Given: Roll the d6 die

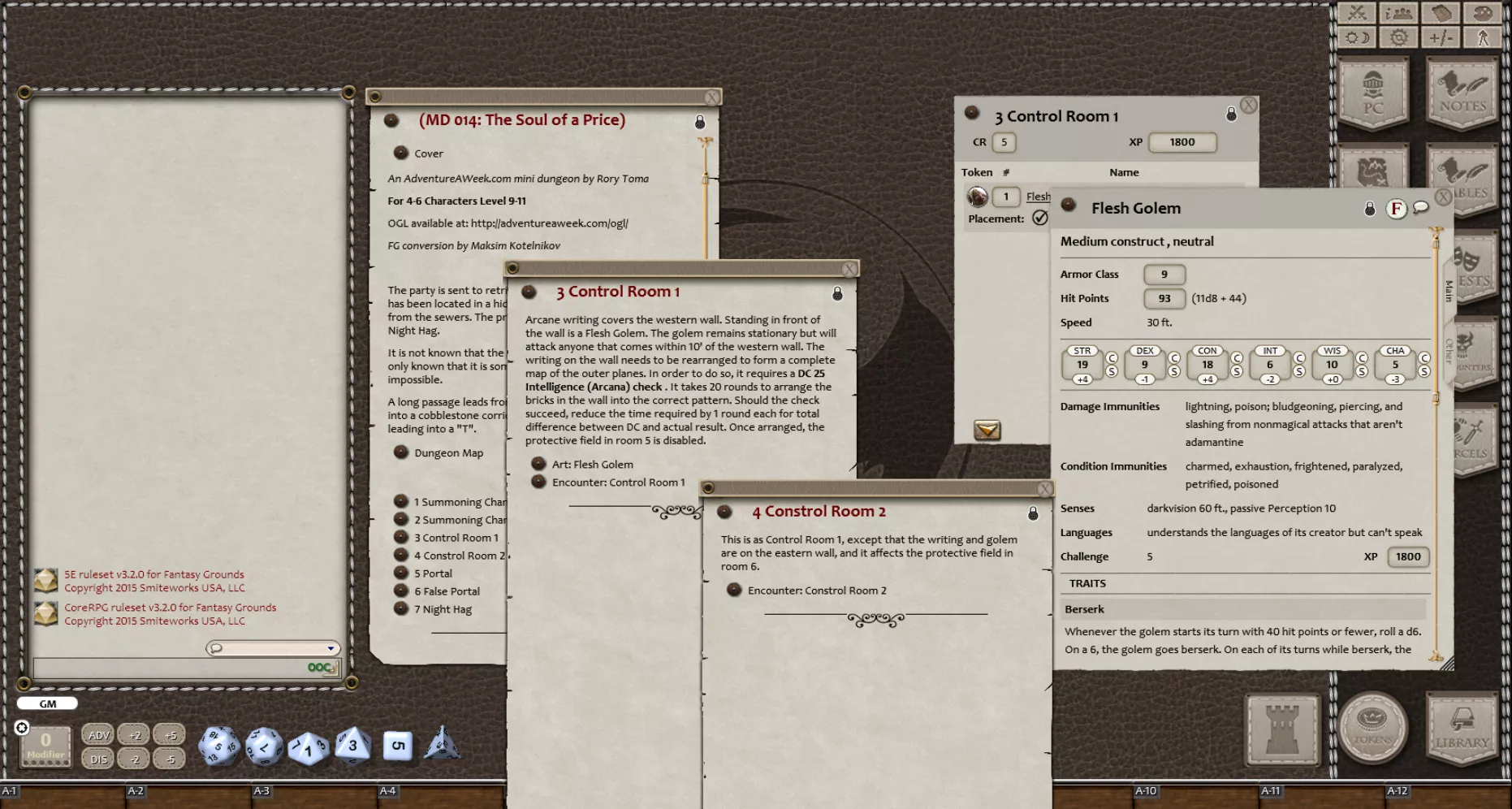Looking at the screenshot, I should (x=397, y=746).
